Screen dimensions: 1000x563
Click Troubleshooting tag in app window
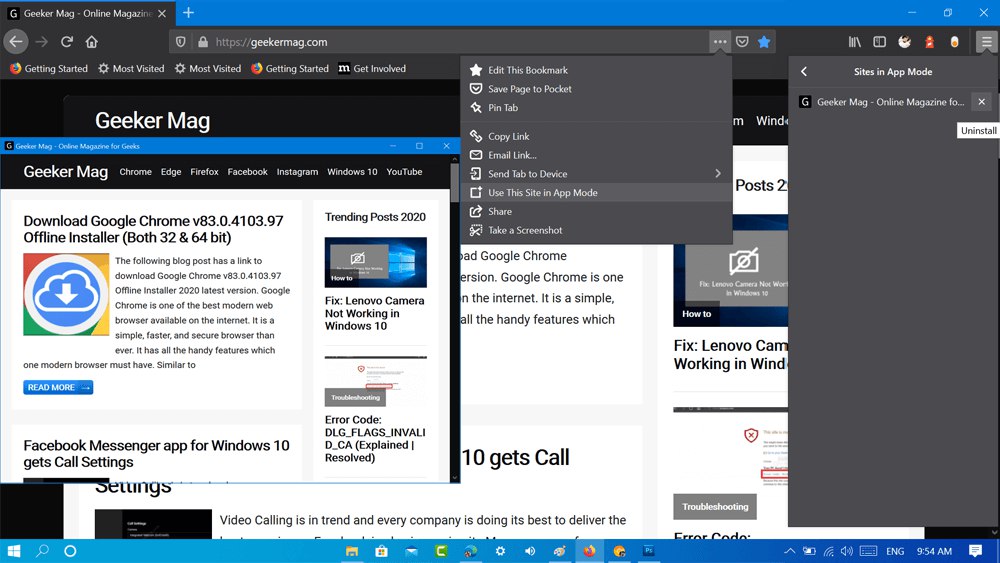click(x=355, y=397)
